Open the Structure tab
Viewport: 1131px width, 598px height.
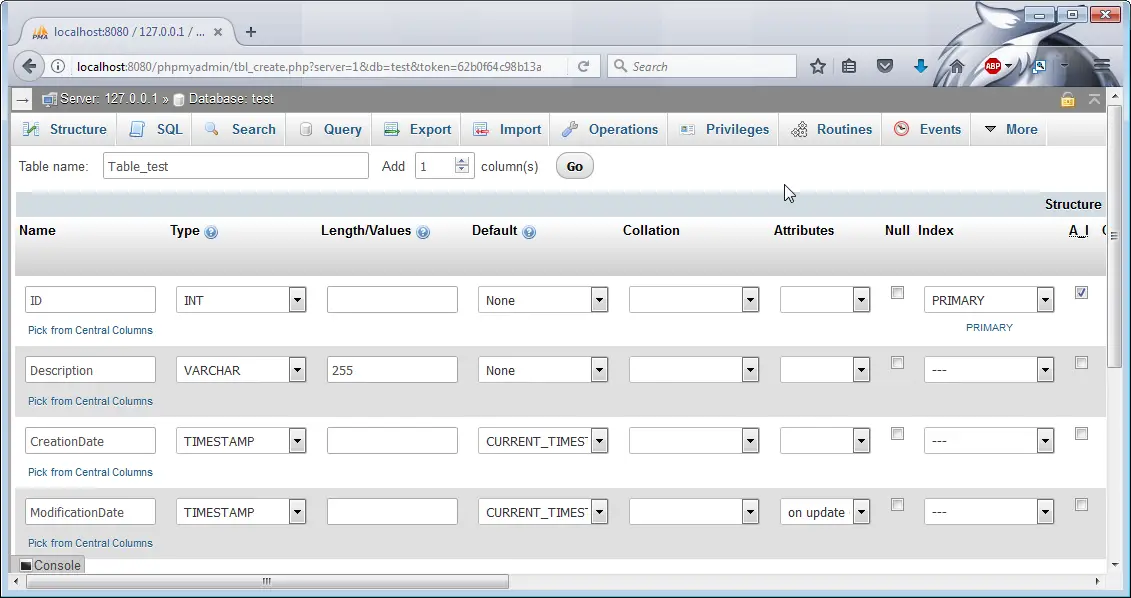(x=64, y=129)
